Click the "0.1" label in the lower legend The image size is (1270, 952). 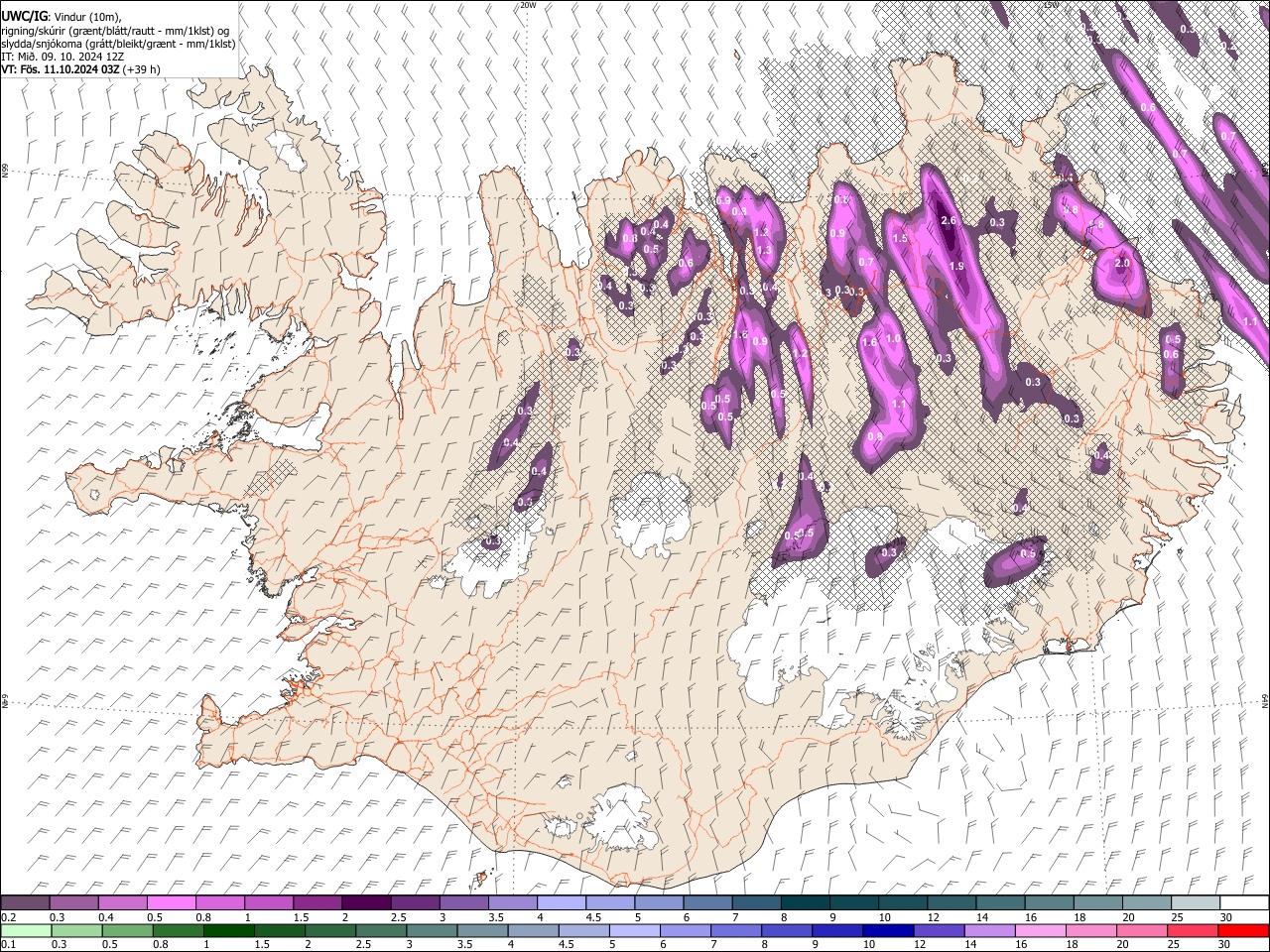pos(8,945)
